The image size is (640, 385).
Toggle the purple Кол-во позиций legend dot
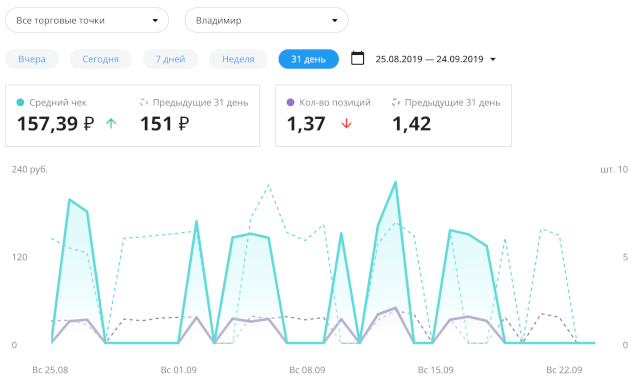point(290,102)
